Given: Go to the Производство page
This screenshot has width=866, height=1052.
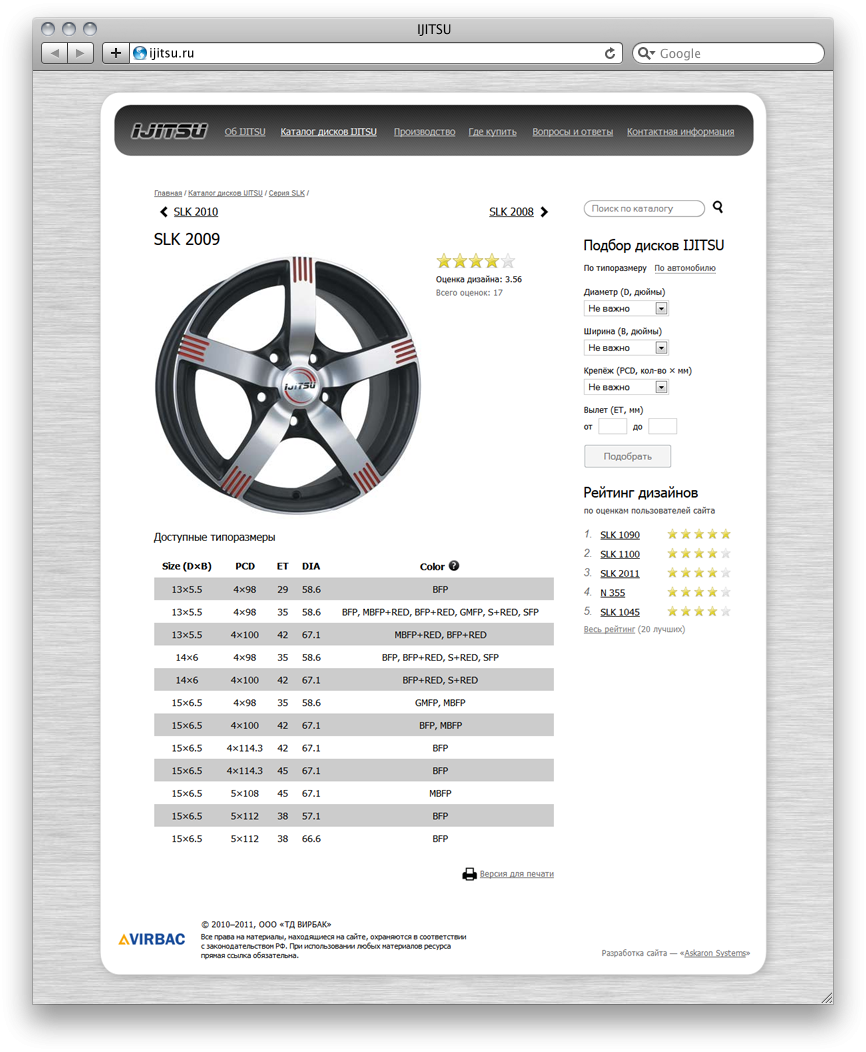Looking at the screenshot, I should tap(425, 132).
